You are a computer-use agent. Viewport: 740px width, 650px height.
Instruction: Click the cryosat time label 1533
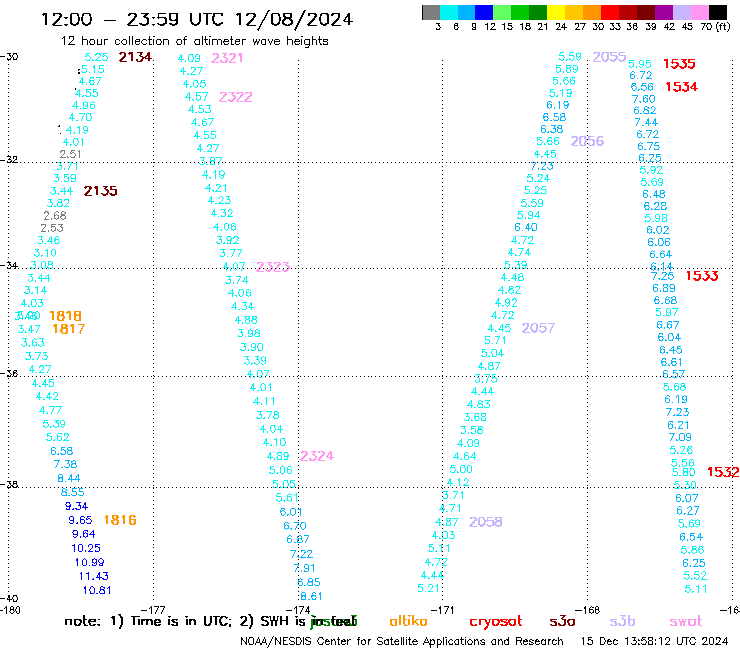(702, 276)
